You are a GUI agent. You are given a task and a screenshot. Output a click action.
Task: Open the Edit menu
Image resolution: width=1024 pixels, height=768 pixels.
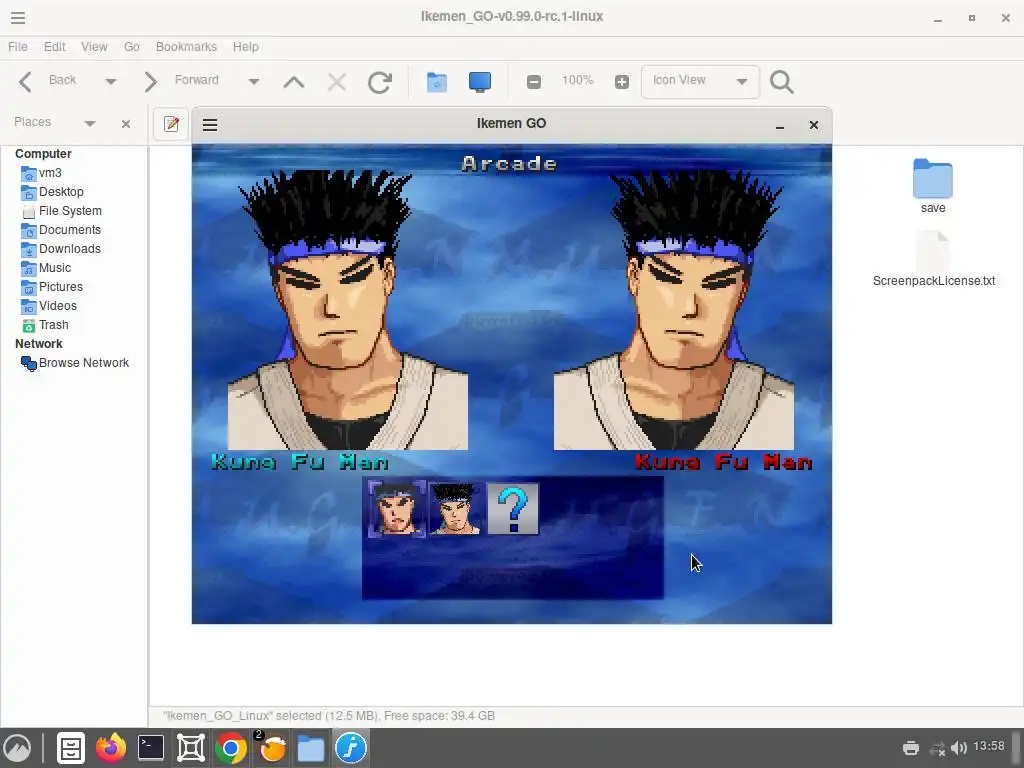(54, 47)
